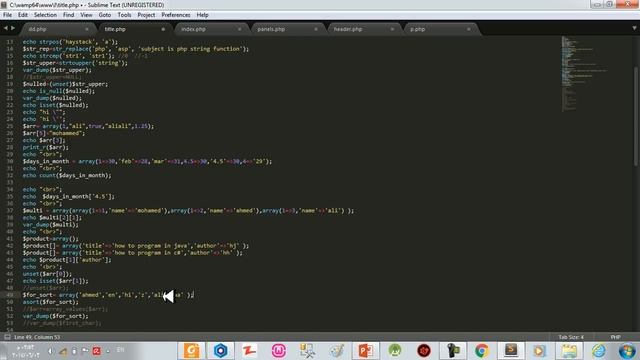The image size is (640, 360).
Task: Toggle side bar icon in status bar
Action: (x=7, y=337)
